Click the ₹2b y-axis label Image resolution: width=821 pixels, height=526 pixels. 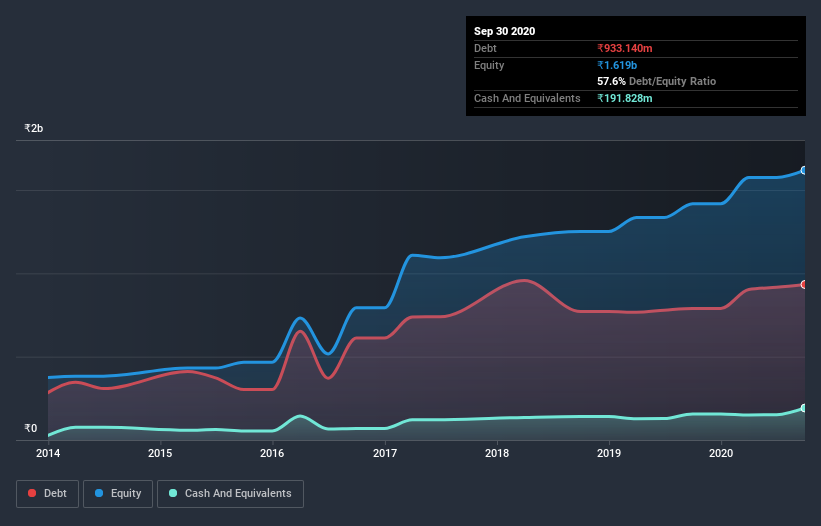tap(34, 128)
